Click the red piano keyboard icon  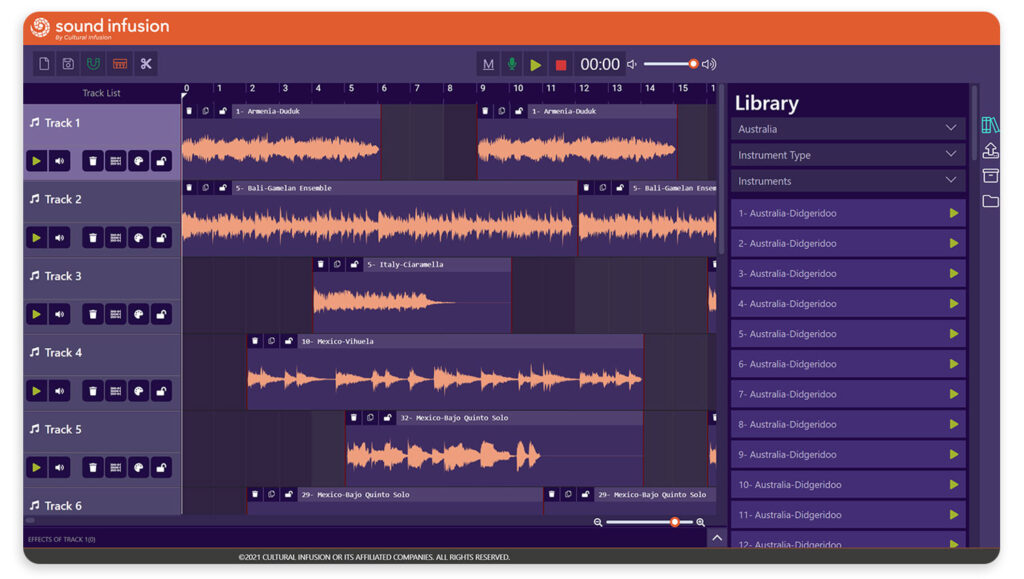(x=120, y=64)
